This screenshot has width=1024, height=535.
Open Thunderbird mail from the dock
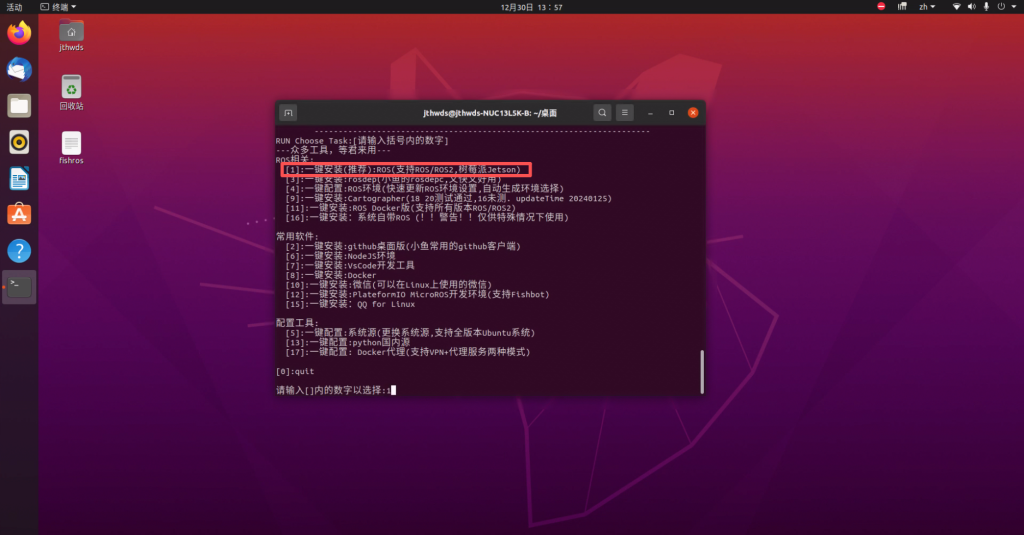pos(19,69)
